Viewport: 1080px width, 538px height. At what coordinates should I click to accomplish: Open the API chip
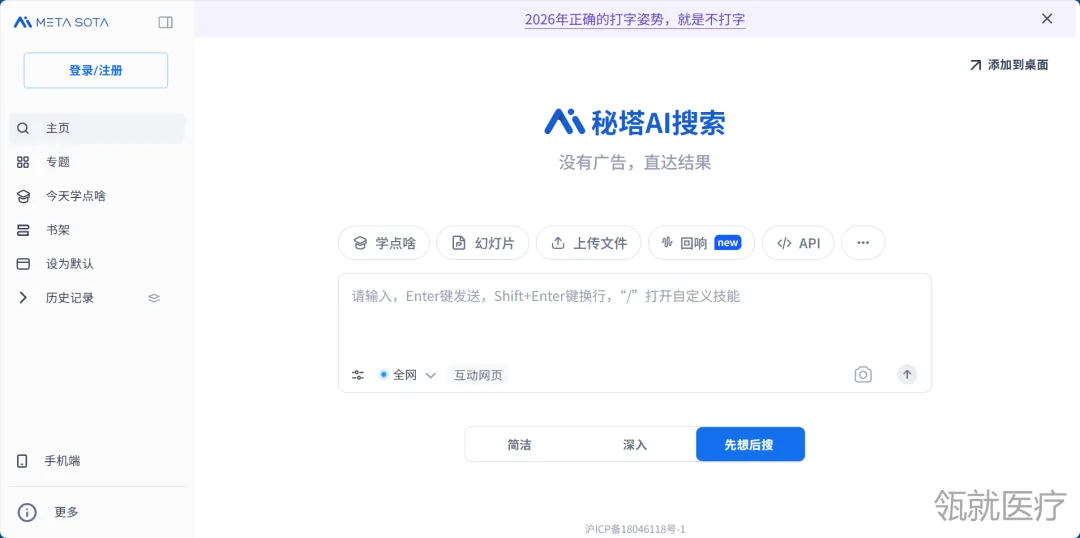(x=798, y=242)
